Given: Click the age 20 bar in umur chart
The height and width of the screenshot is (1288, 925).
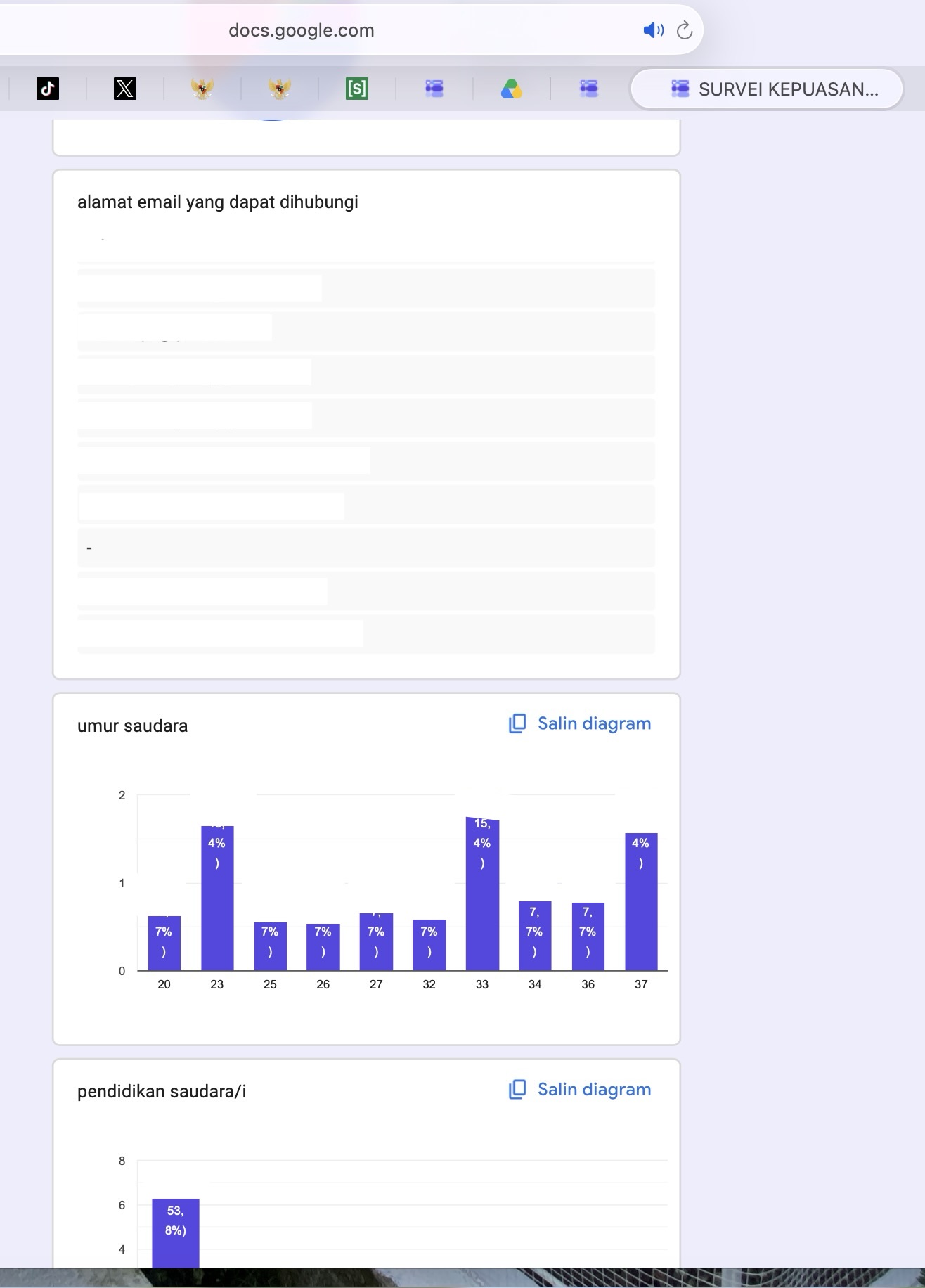Looking at the screenshot, I should tap(164, 943).
